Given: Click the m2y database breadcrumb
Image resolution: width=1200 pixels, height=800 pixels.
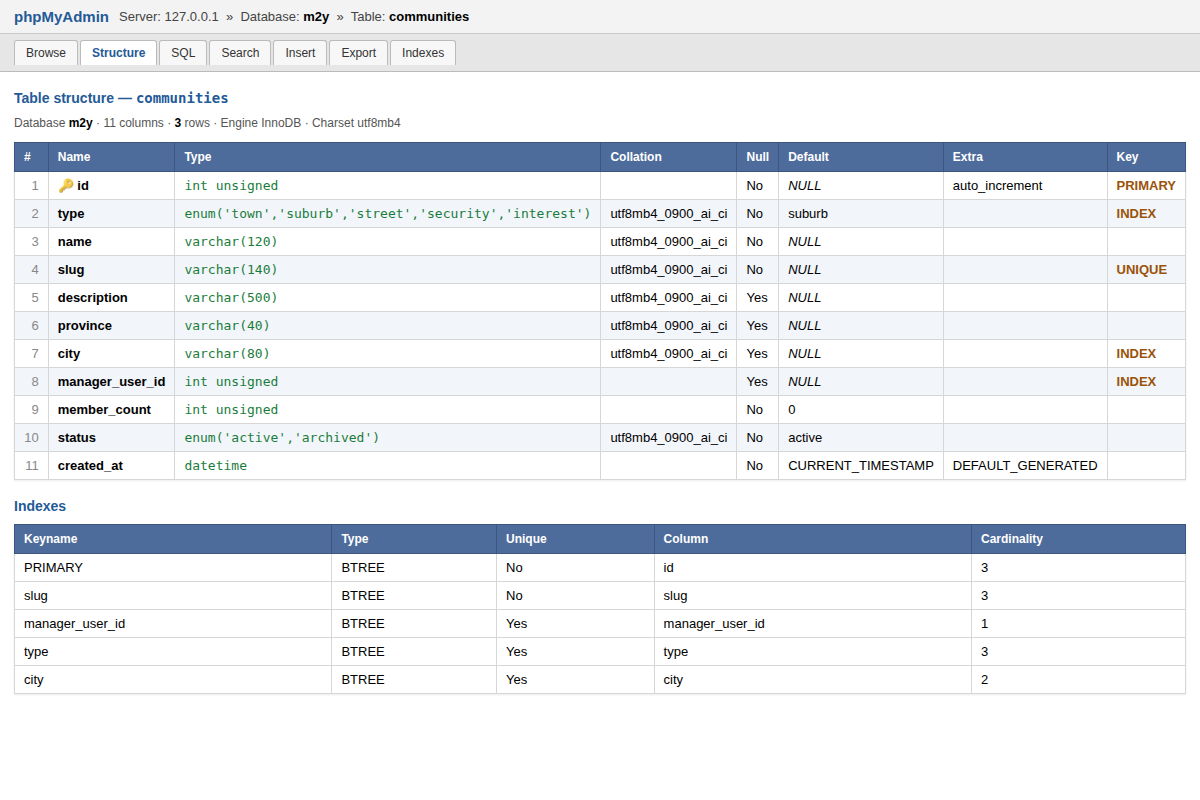Looking at the screenshot, I should [x=316, y=16].
